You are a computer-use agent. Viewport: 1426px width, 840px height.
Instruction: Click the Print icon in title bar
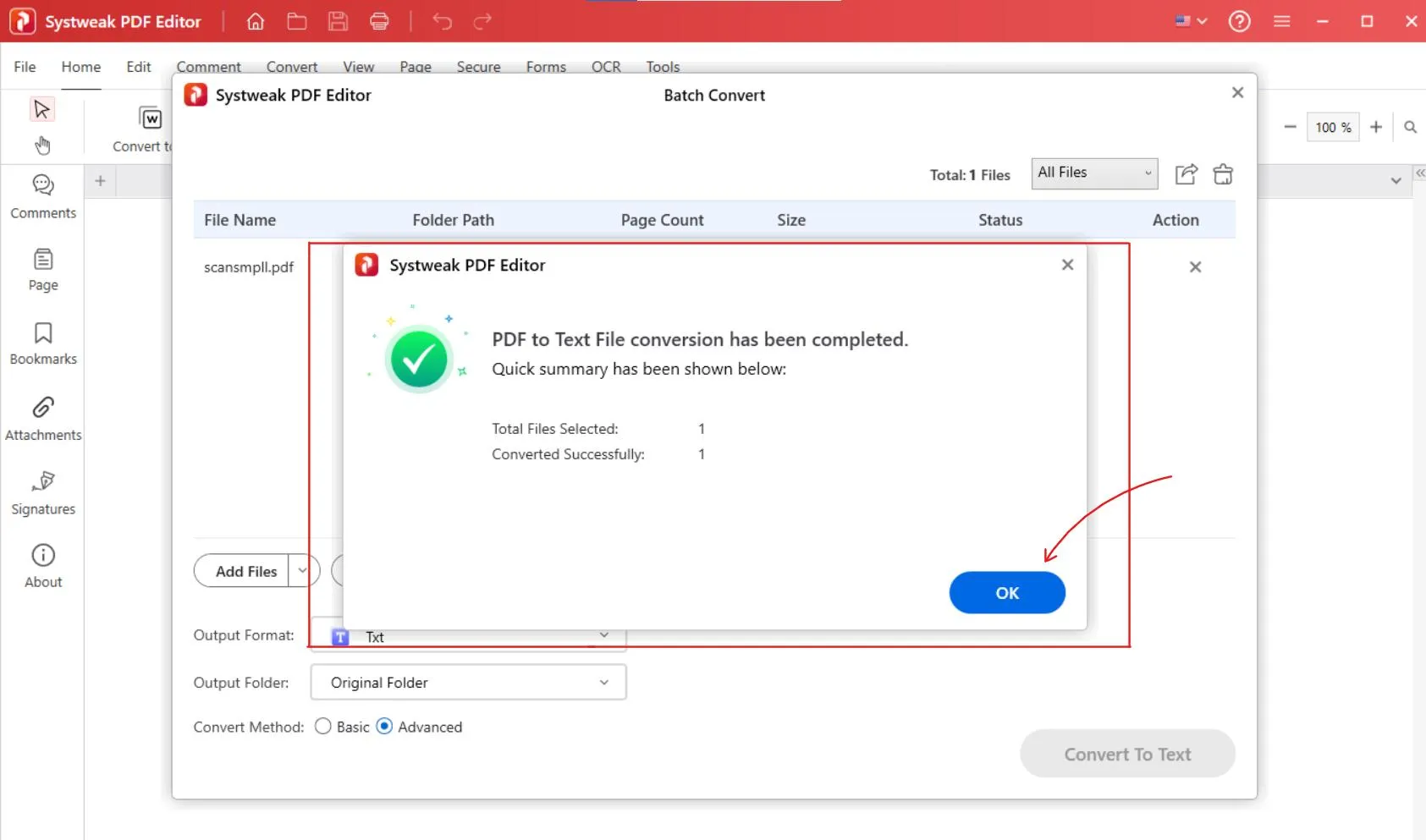379,21
